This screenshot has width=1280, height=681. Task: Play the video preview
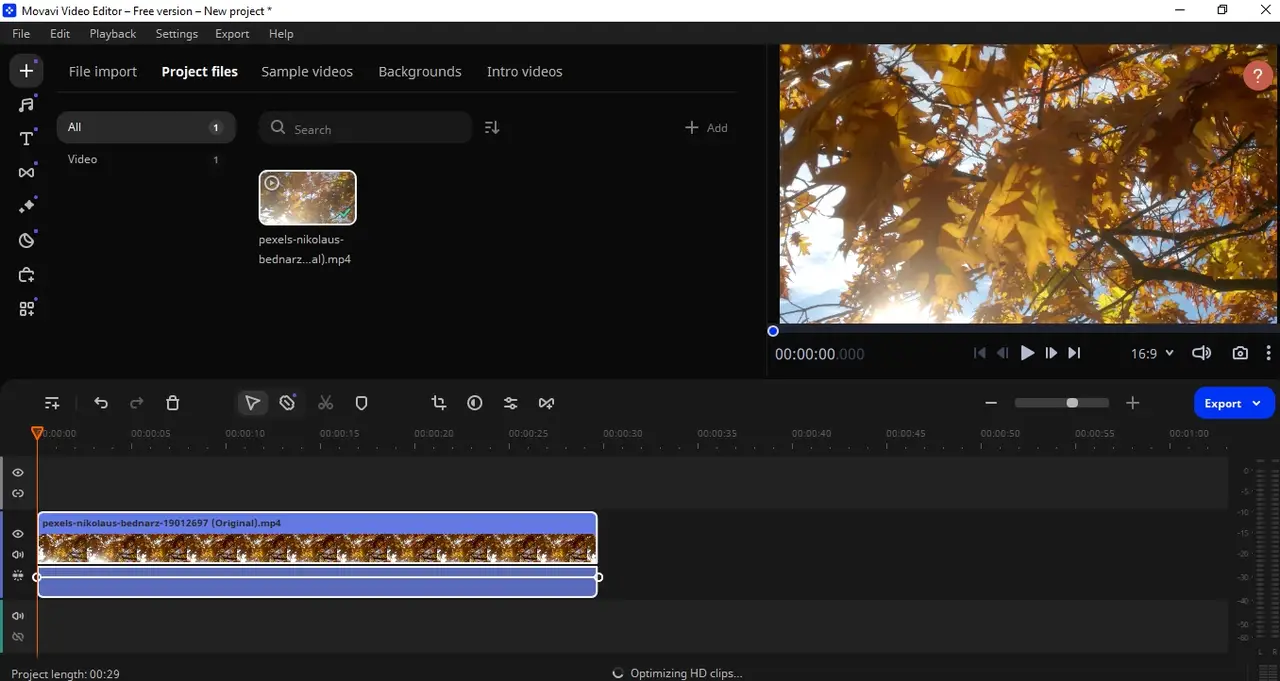coord(1027,353)
